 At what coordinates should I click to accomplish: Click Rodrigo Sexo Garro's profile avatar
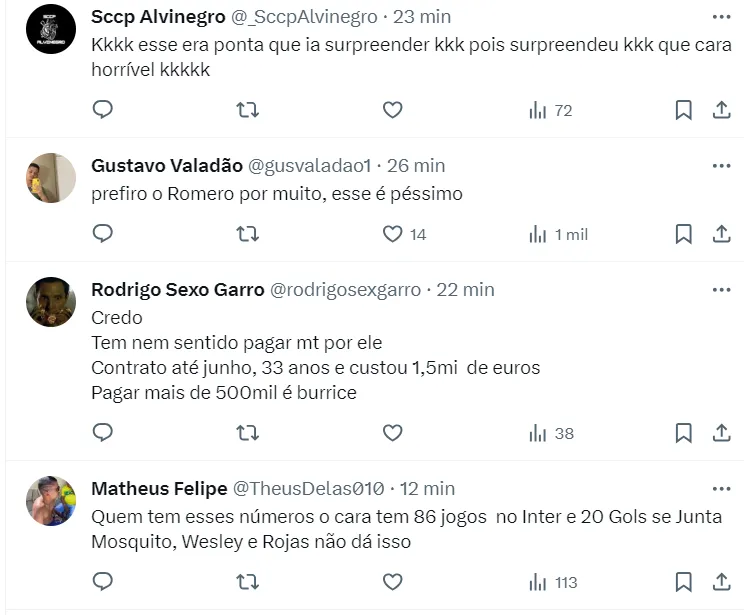point(50,302)
